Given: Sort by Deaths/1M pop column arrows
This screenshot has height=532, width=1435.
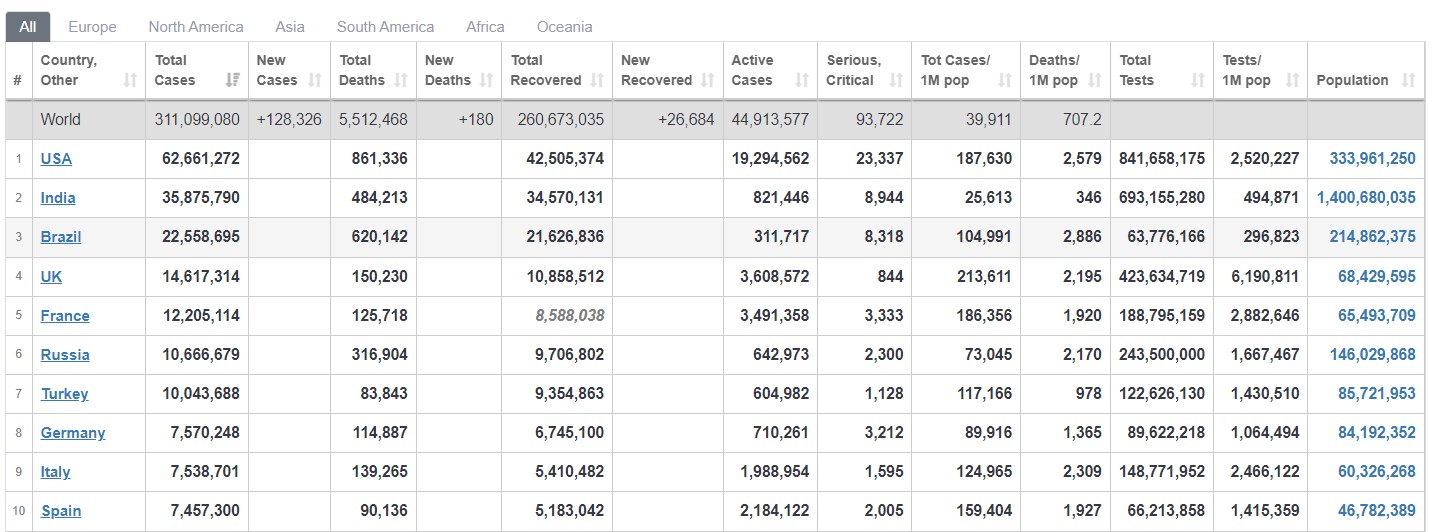Looking at the screenshot, I should coord(1094,80).
